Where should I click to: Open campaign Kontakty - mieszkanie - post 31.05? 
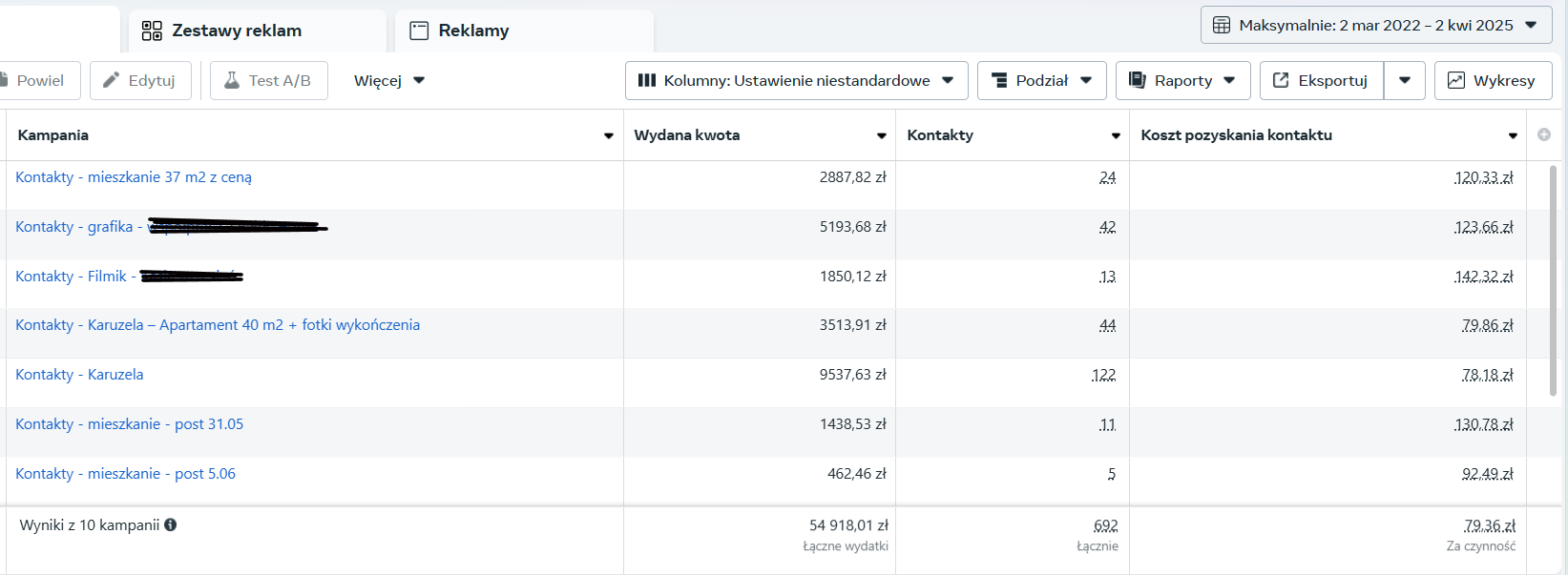(x=129, y=424)
